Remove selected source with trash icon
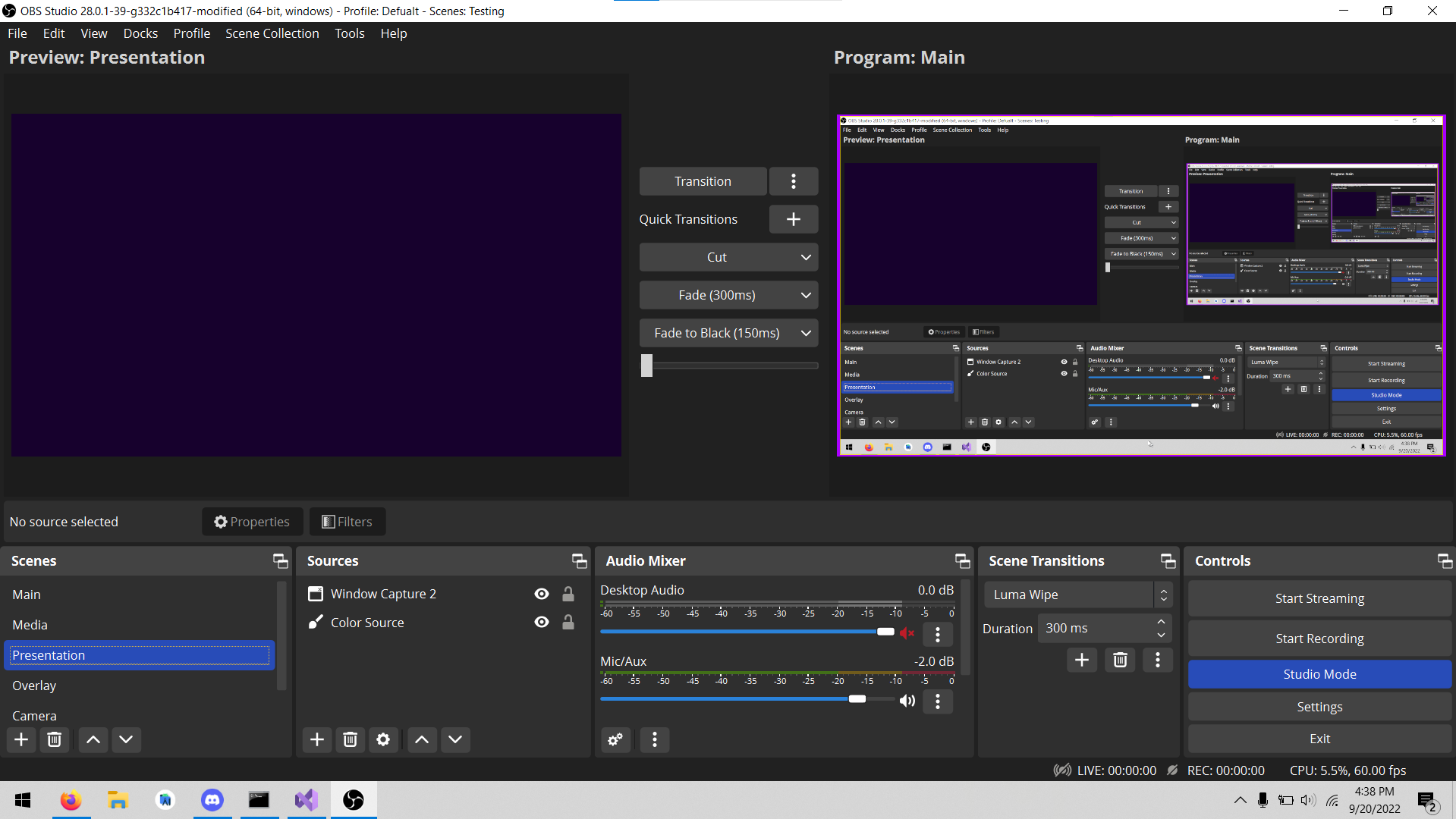Viewport: 1456px width, 819px height. (350, 739)
